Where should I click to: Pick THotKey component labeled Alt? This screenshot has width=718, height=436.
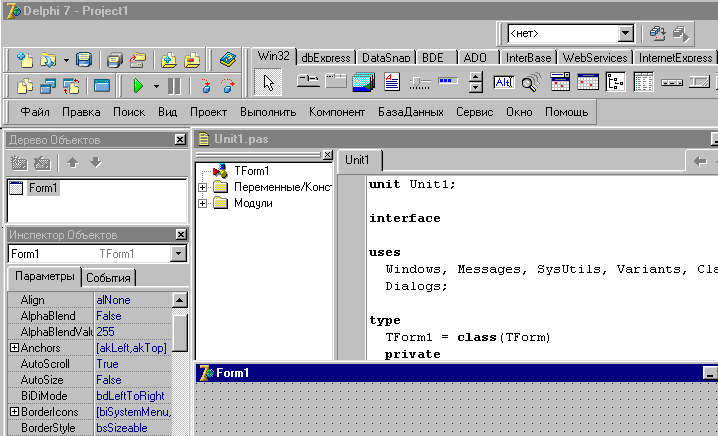tap(504, 82)
